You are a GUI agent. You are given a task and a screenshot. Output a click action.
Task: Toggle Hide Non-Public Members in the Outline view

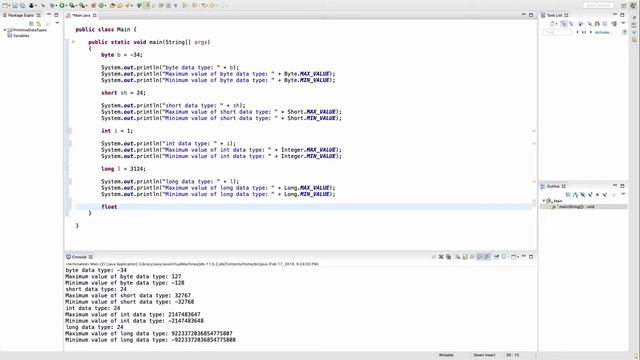[x=597, y=195]
